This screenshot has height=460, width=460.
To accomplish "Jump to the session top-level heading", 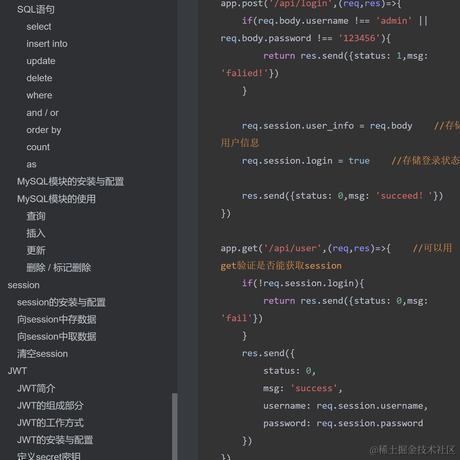I will tap(23, 285).
